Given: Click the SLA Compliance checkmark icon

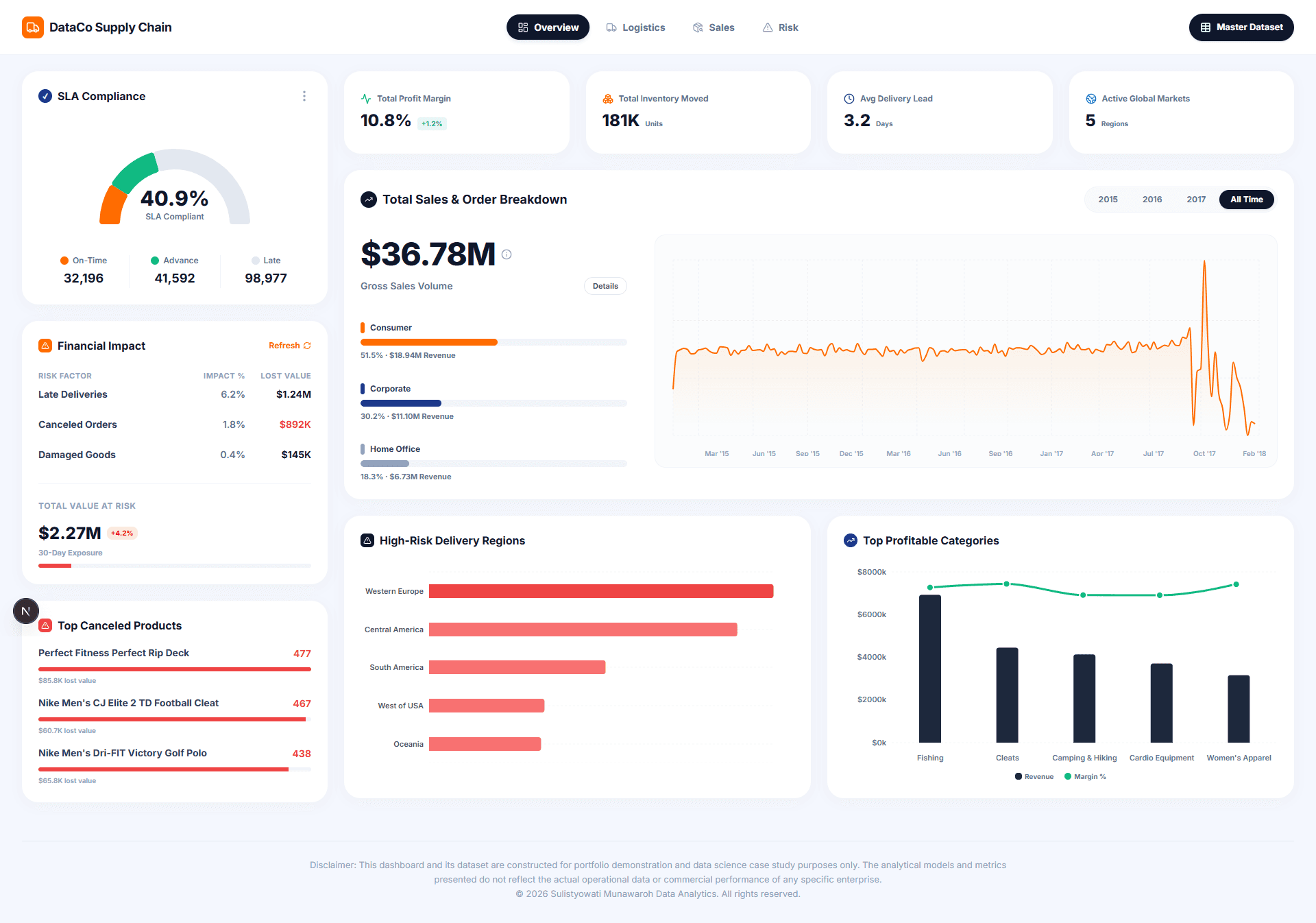Looking at the screenshot, I should [x=45, y=96].
